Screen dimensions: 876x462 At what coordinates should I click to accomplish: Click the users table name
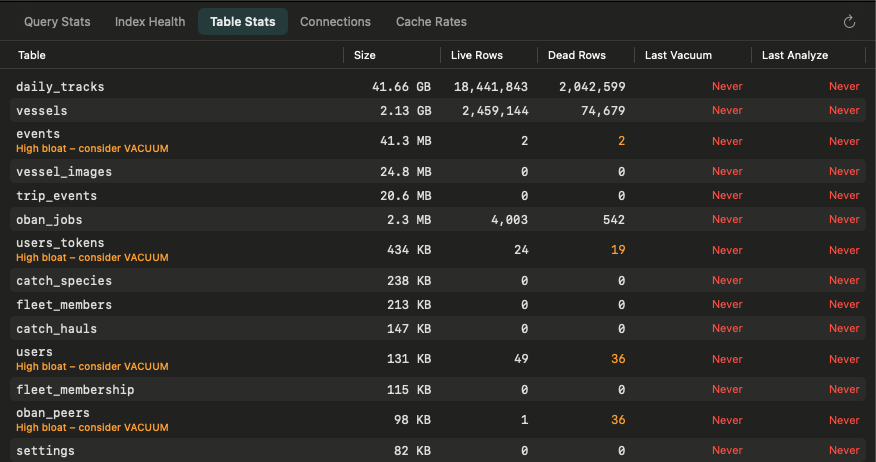click(35, 352)
